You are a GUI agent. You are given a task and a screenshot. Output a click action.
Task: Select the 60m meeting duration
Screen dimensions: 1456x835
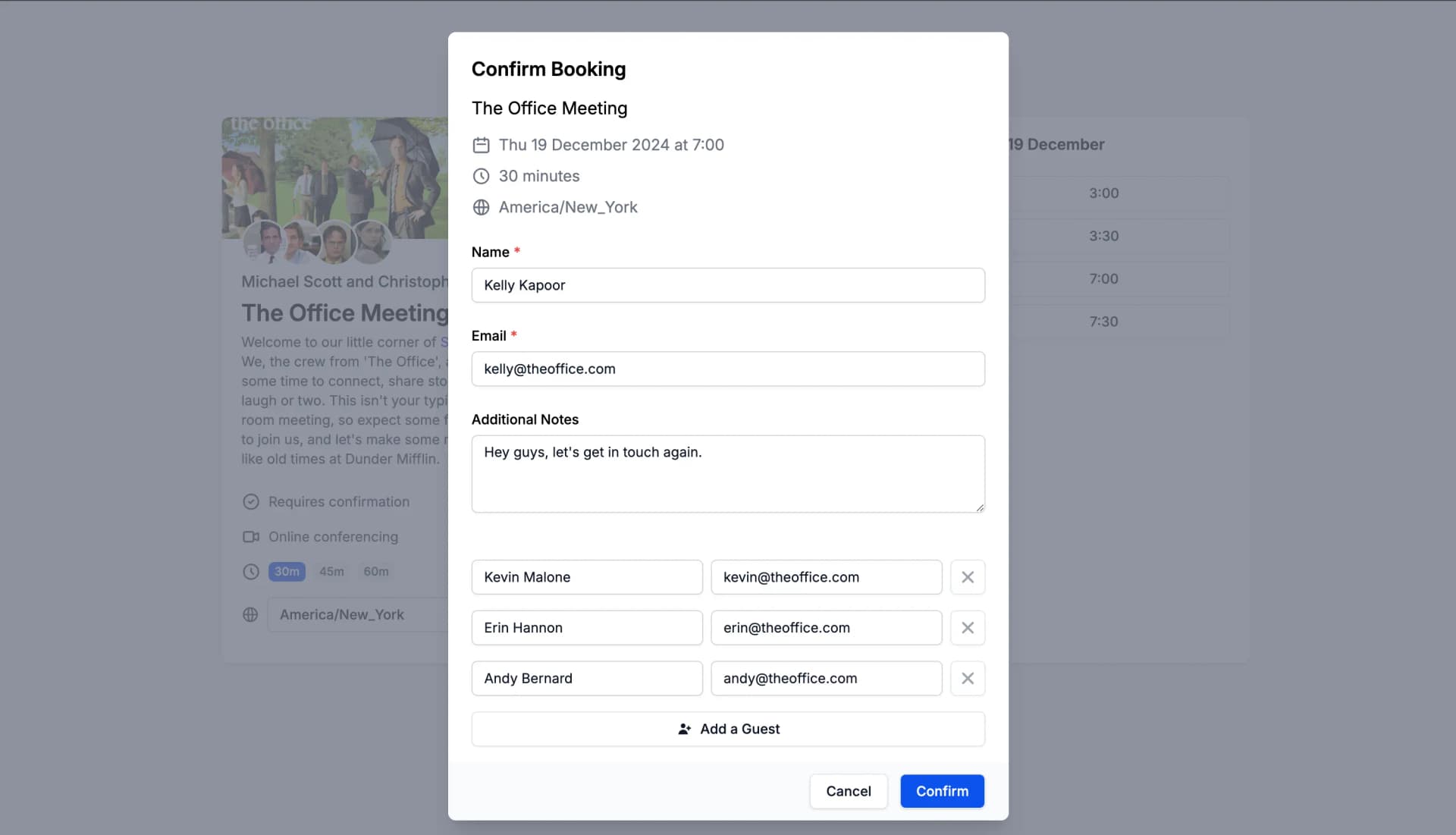375,572
